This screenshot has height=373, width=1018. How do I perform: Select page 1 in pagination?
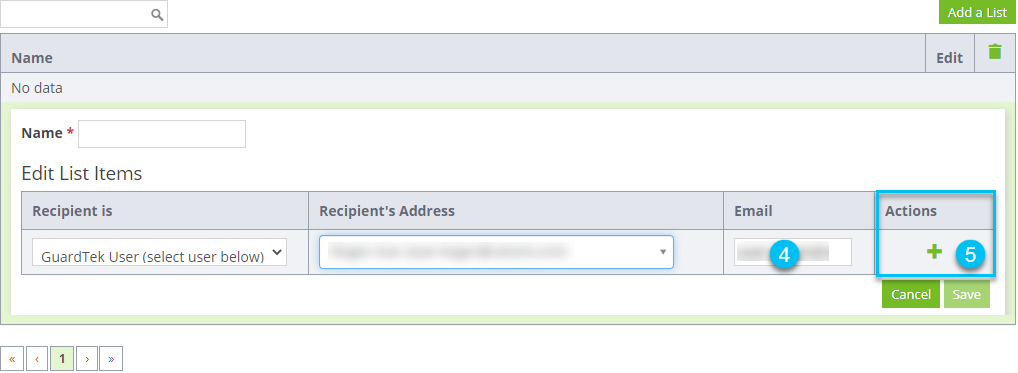[x=62, y=358]
